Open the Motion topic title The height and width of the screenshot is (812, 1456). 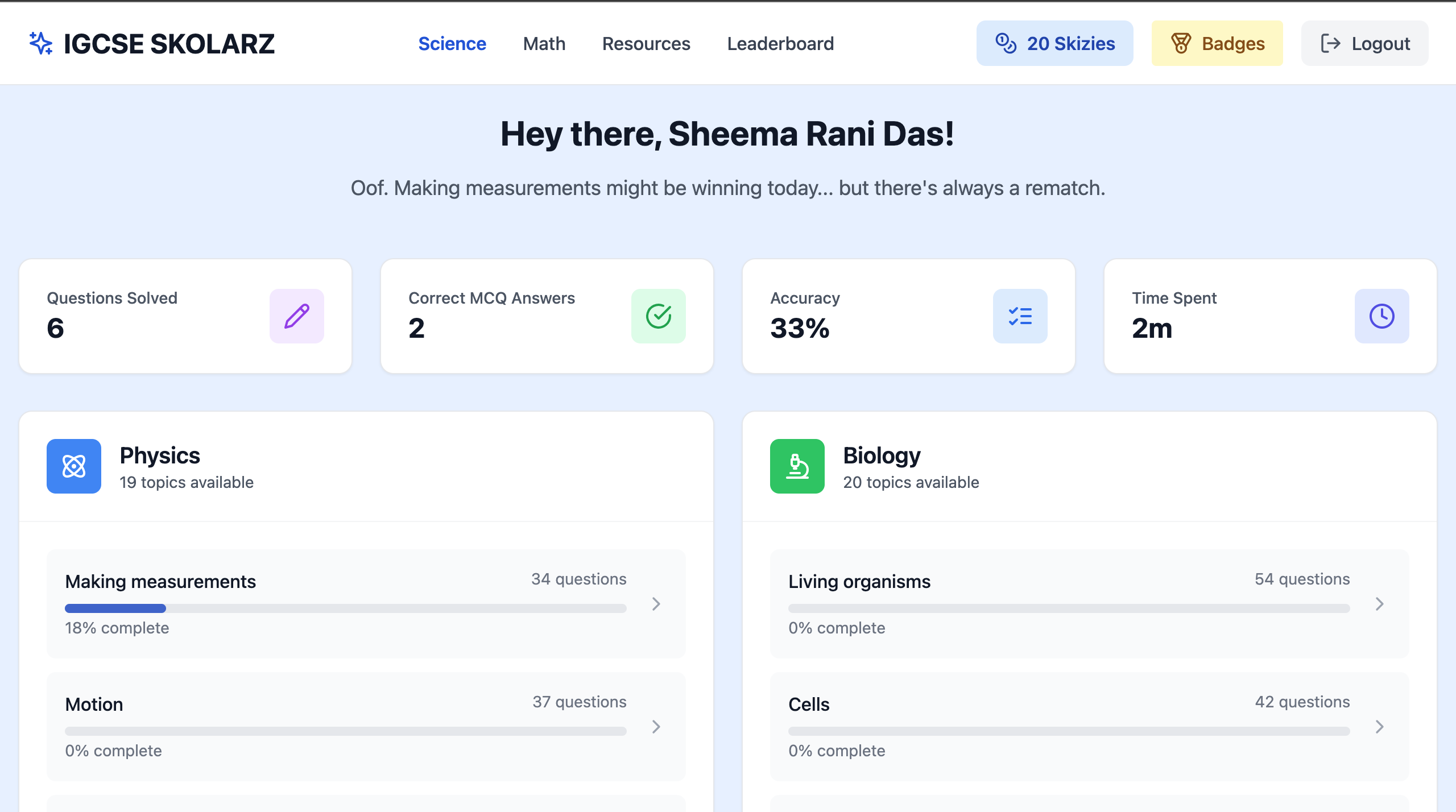94,705
